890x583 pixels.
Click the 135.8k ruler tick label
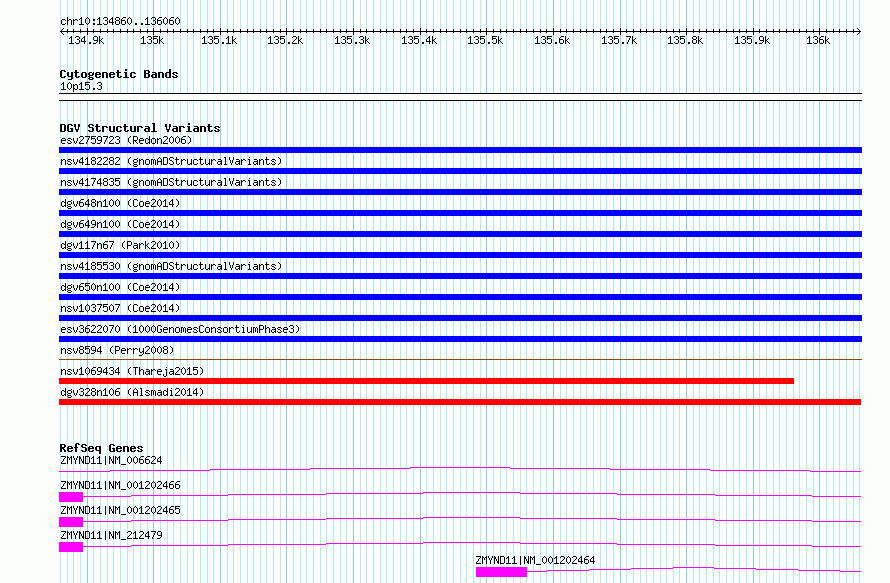click(x=685, y=40)
